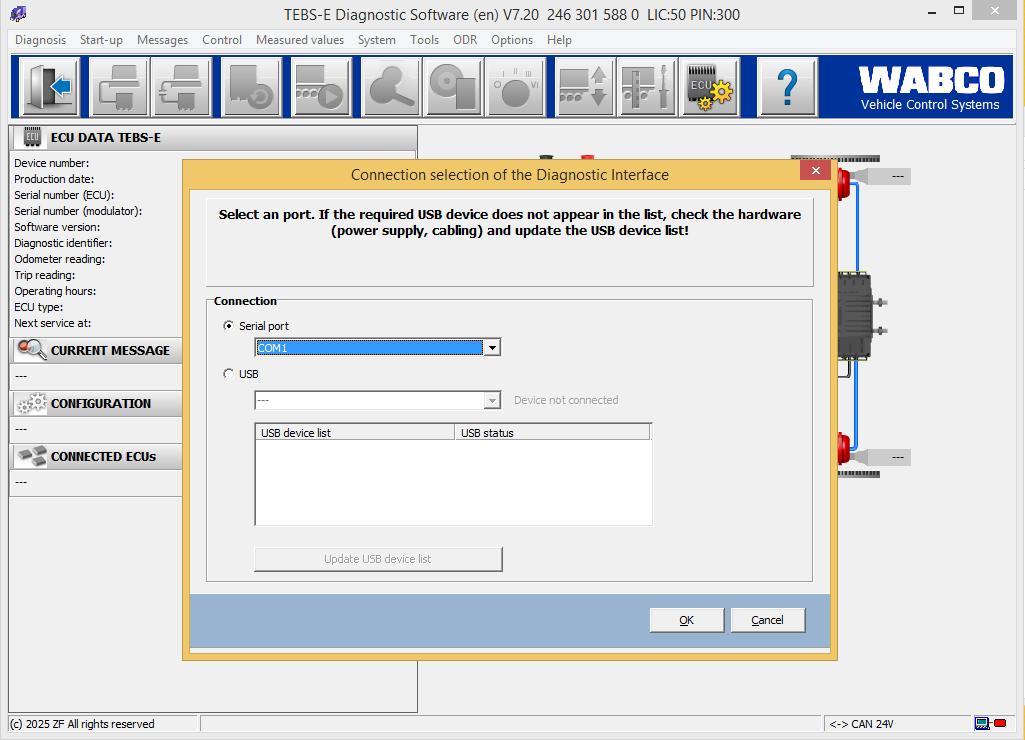
Task: Close the Connection selection dialog
Action: [x=815, y=171]
